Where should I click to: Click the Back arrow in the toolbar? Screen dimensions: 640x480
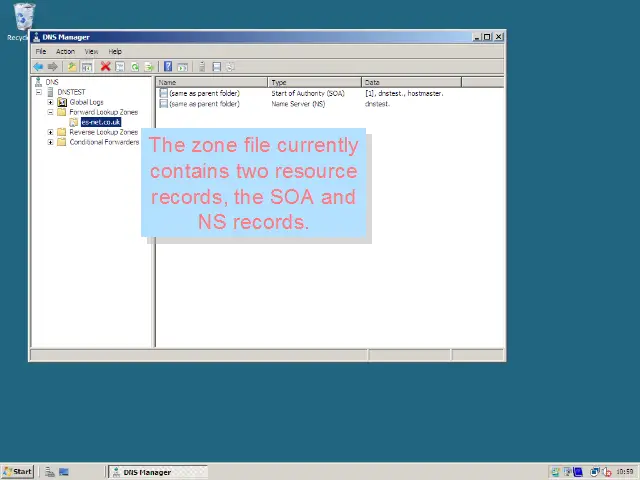click(38, 67)
